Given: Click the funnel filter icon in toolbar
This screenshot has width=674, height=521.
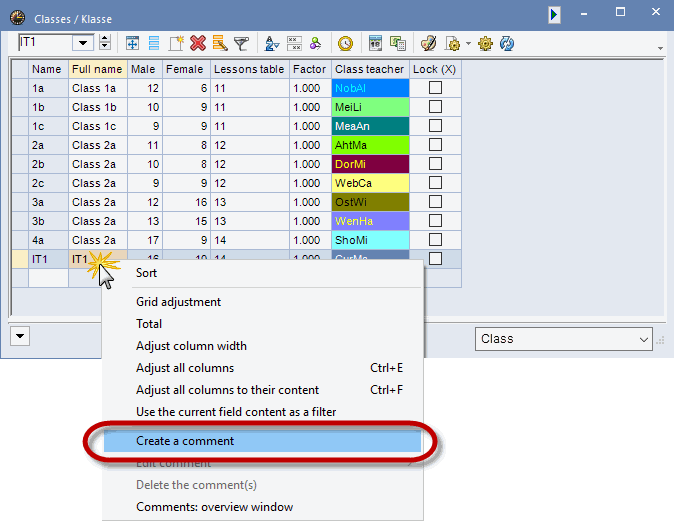Looking at the screenshot, I should coord(241,43).
